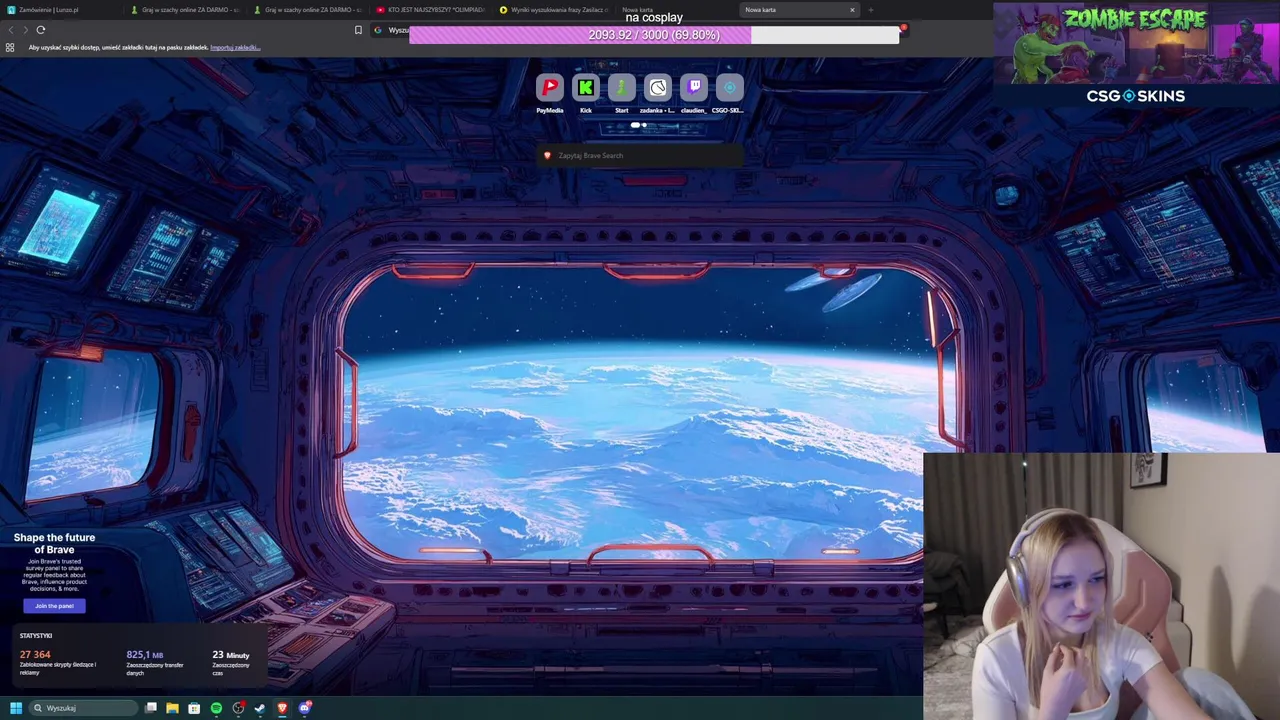Click the 825,1 MB saved data stat
The width and height of the screenshot is (1280, 720).
(144, 654)
